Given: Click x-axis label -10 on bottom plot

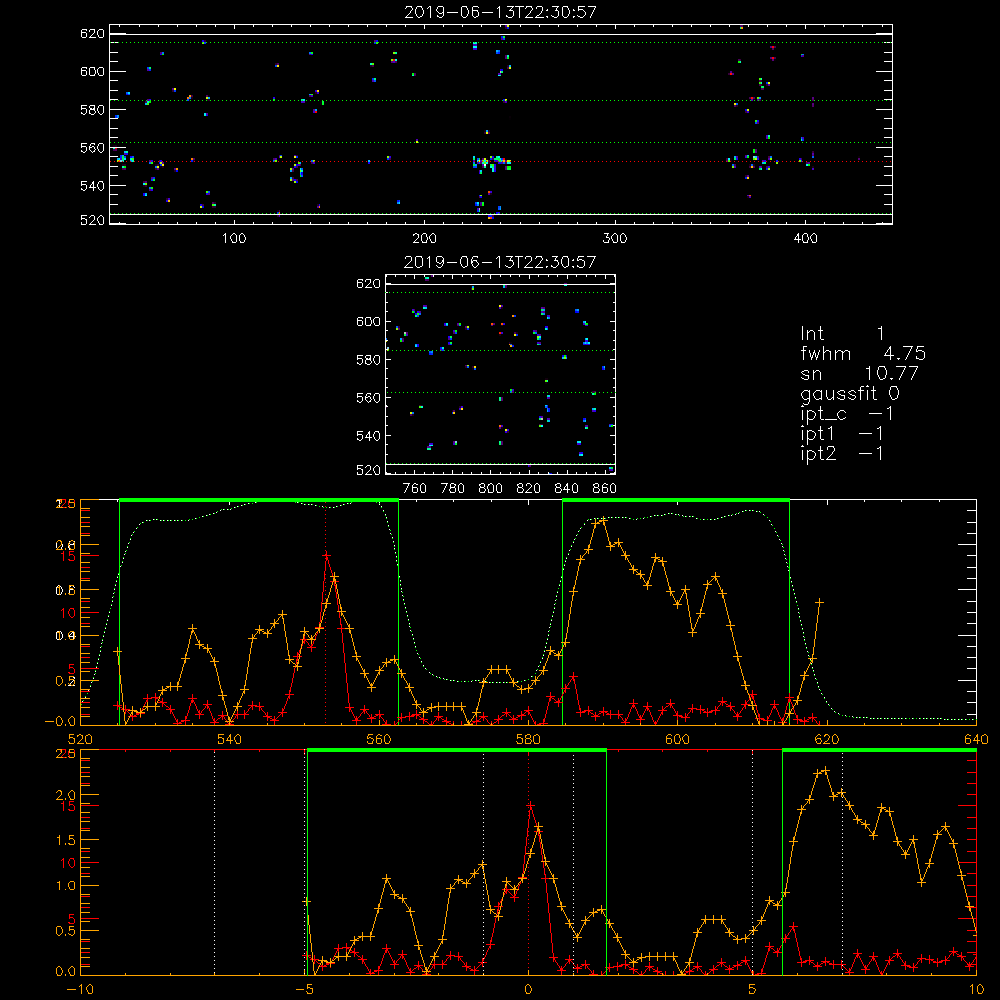Looking at the screenshot, I should tap(80, 990).
